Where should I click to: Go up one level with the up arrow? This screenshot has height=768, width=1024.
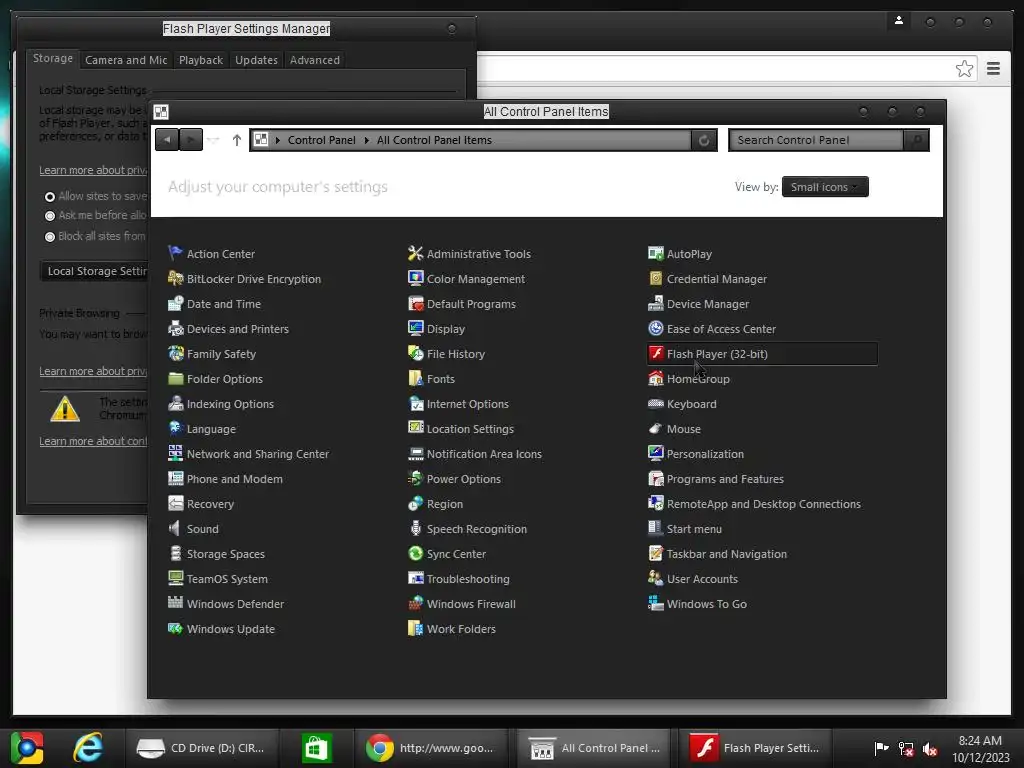pos(236,140)
